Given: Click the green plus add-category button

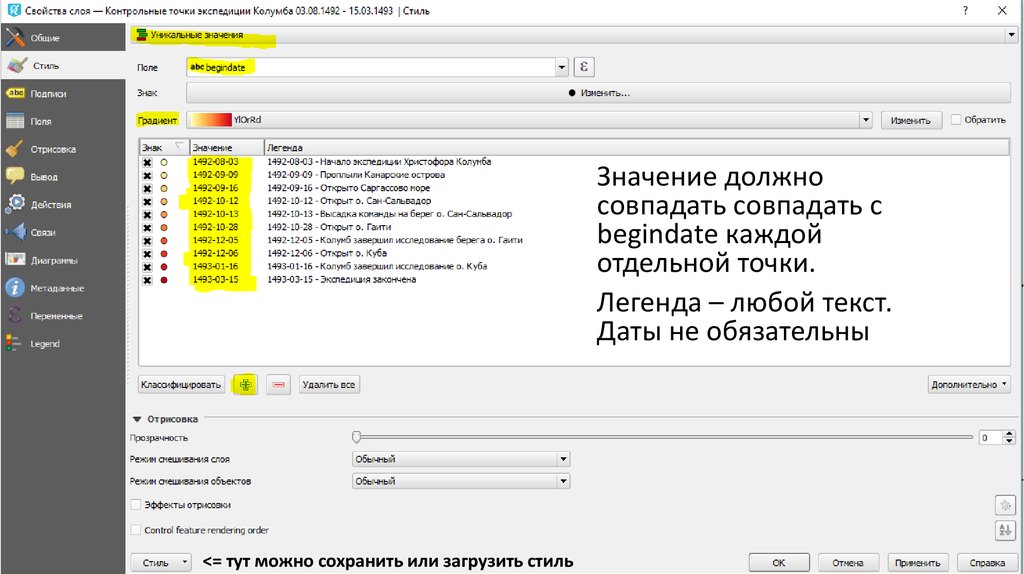Looking at the screenshot, I should [245, 384].
